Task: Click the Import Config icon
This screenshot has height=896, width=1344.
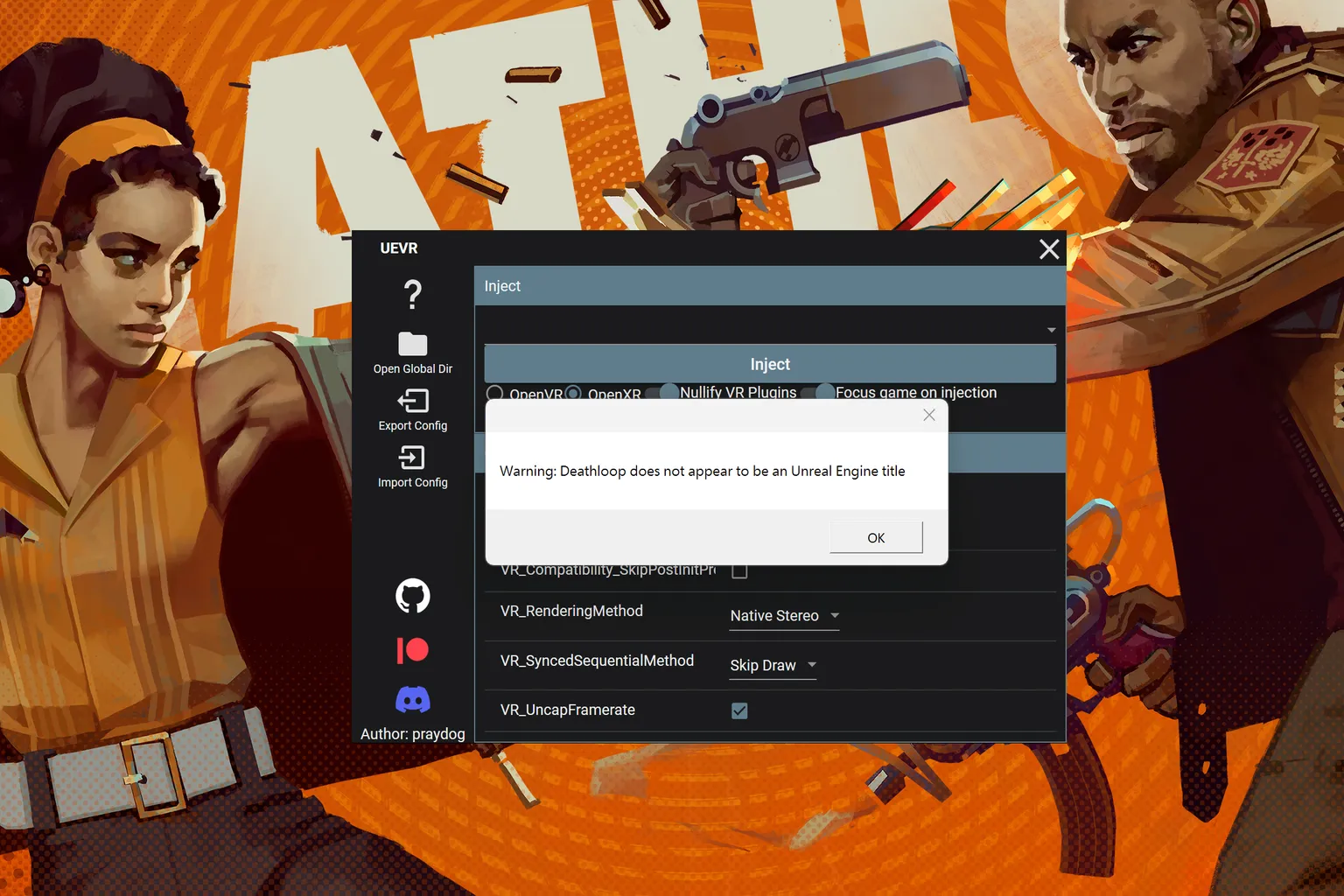Action: point(412,458)
